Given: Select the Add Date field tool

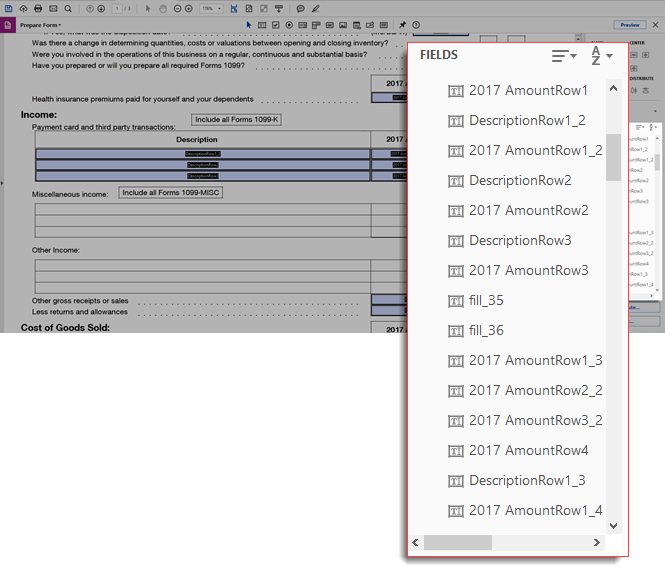Looking at the screenshot, I should (357, 25).
